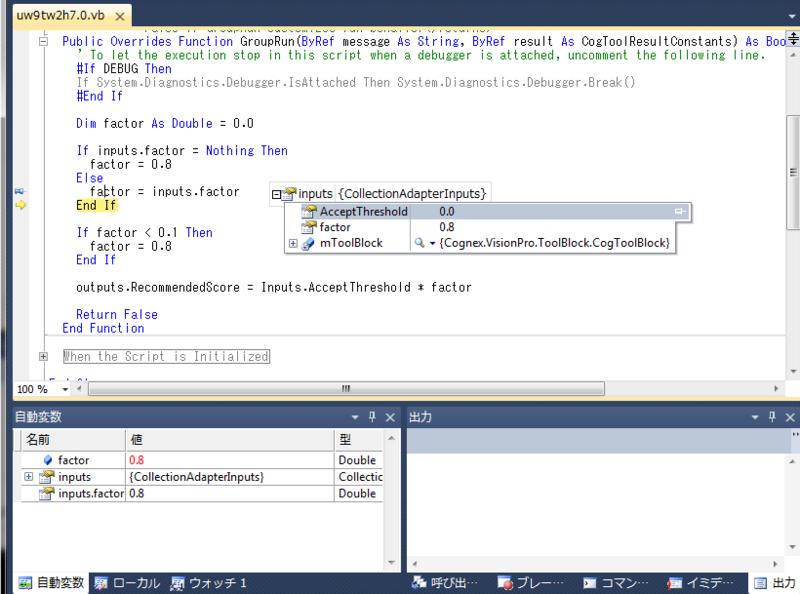Open the 出力 panel options dropdown

click(755, 417)
